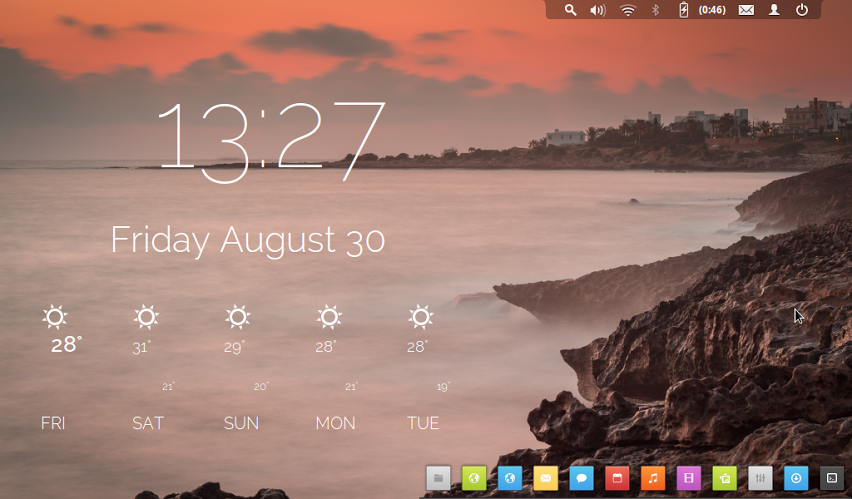Click the TUE forecast label

[423, 423]
